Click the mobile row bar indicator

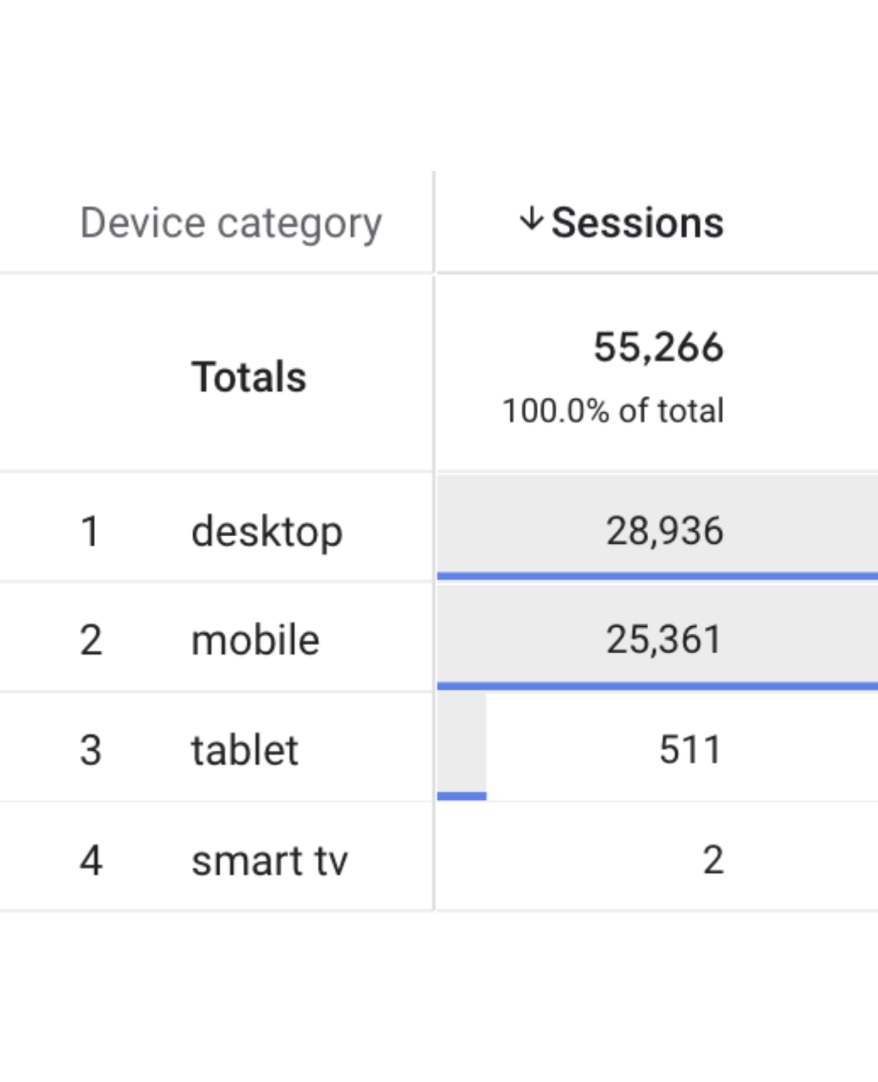click(x=655, y=685)
